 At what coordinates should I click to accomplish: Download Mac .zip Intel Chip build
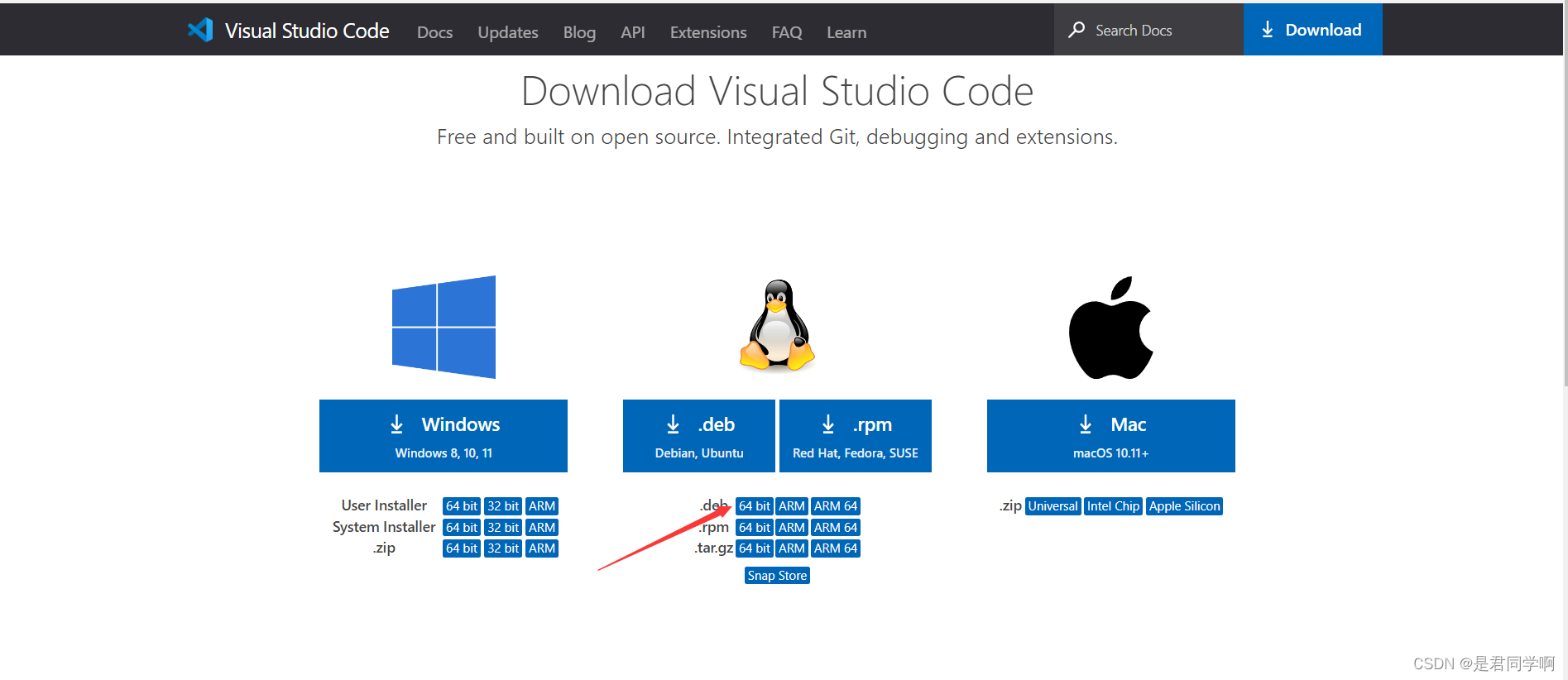[1113, 506]
